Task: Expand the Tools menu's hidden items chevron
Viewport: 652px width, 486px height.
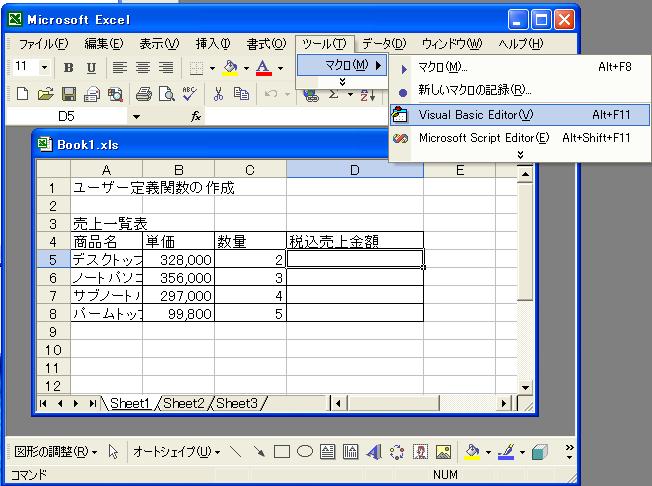Action: pyautogui.click(x=342, y=82)
